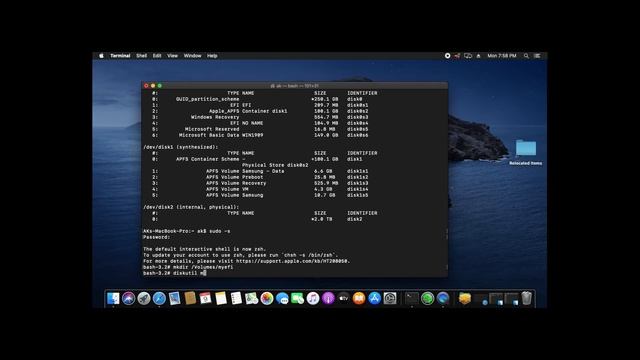Open the Shell menu
The image size is (640, 360).
click(x=142, y=56)
